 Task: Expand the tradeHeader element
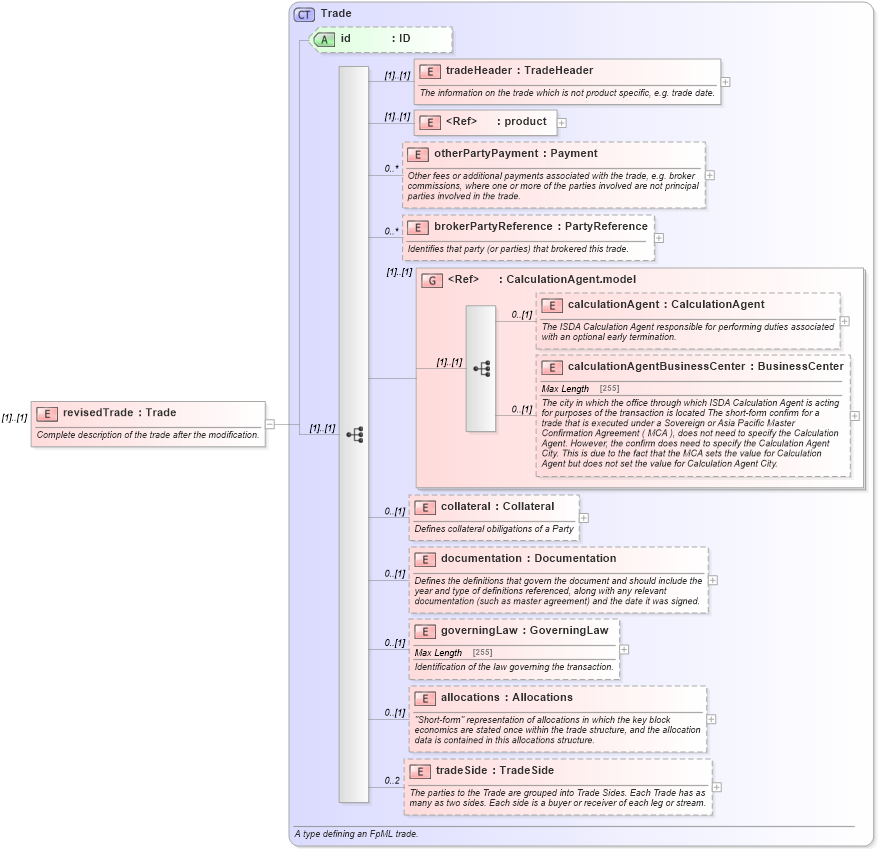725,82
